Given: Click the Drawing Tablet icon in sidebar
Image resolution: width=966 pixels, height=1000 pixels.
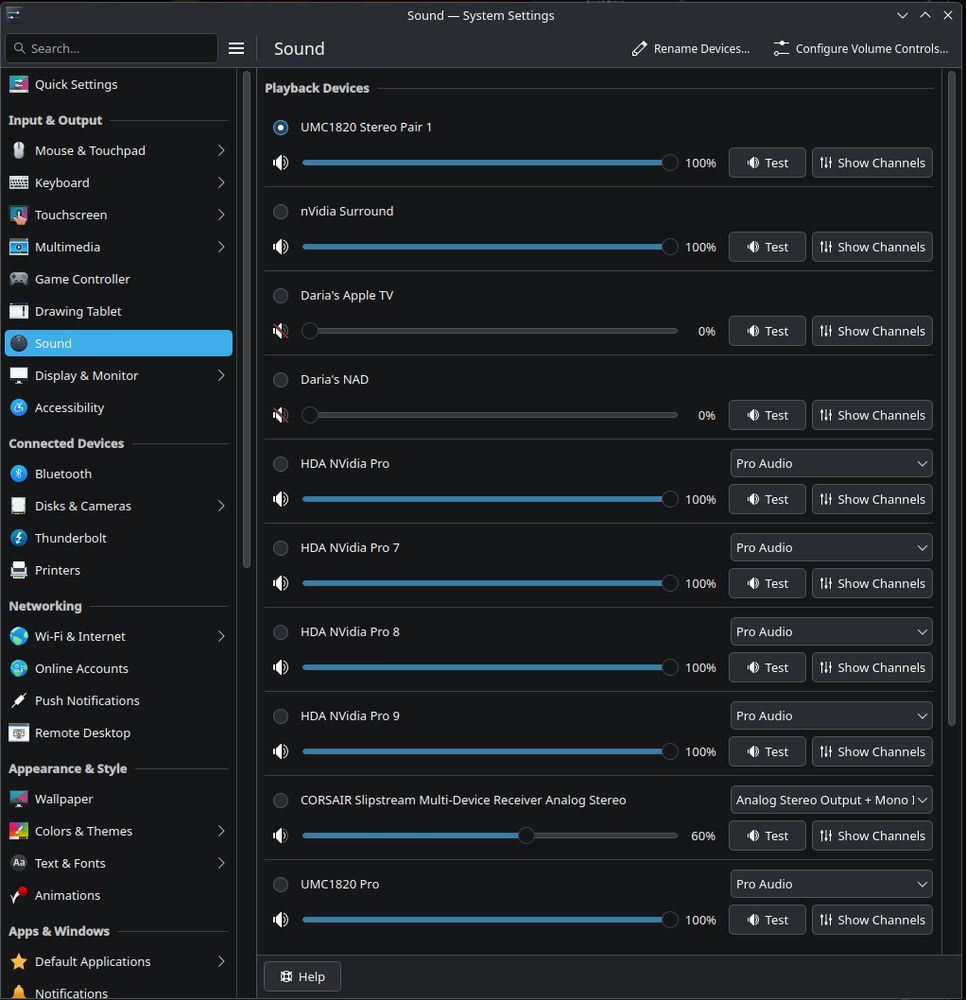Looking at the screenshot, I should (x=18, y=311).
